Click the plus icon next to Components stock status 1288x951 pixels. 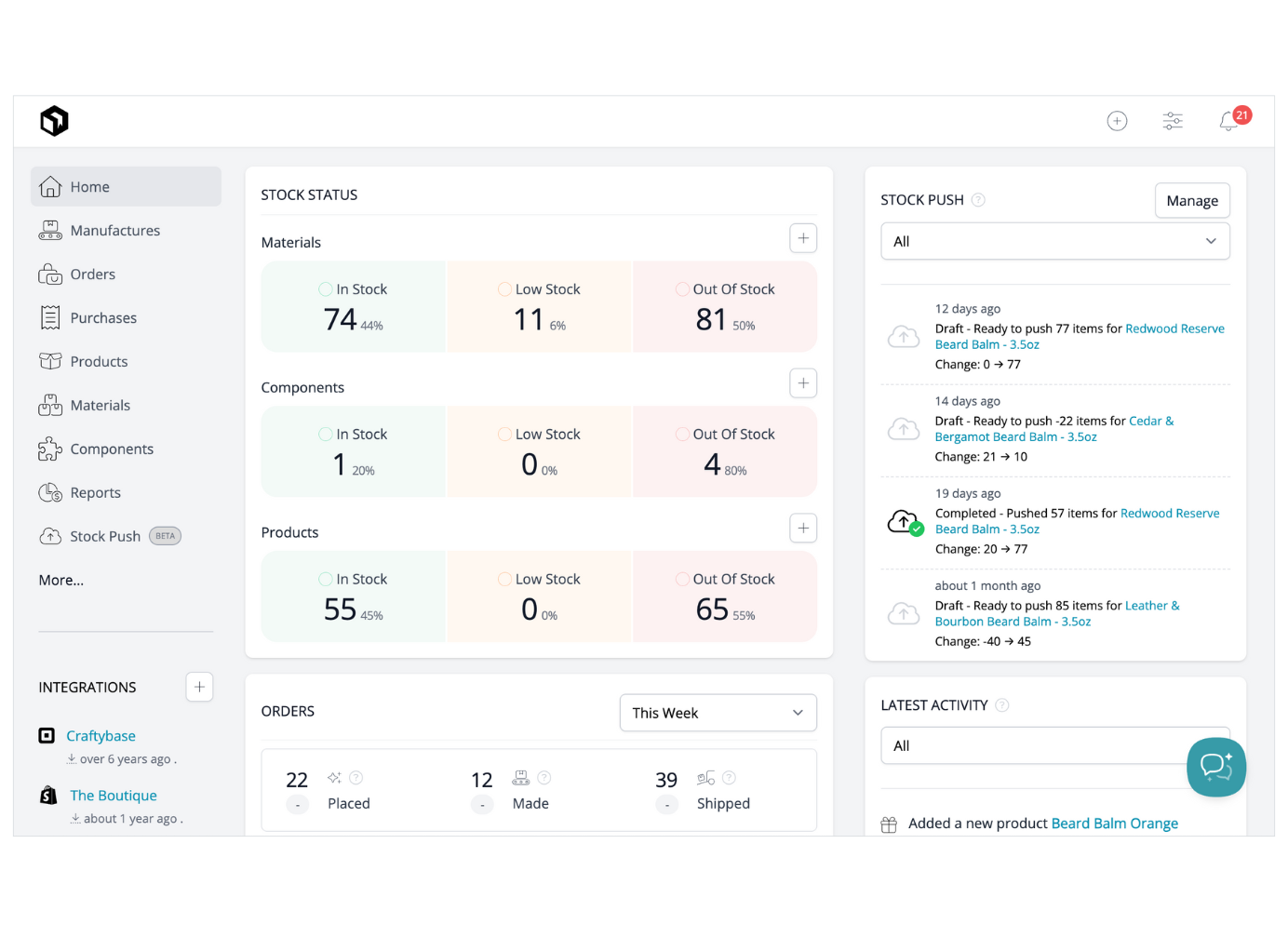[x=802, y=382]
